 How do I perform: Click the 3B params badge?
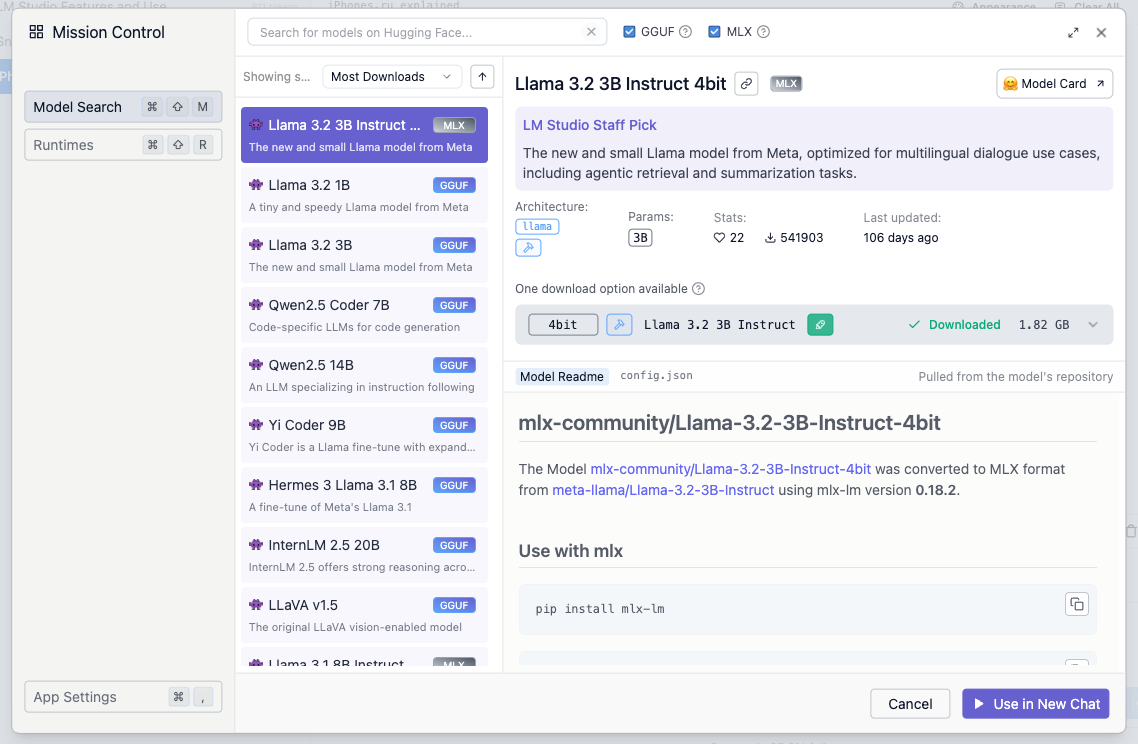coord(640,237)
